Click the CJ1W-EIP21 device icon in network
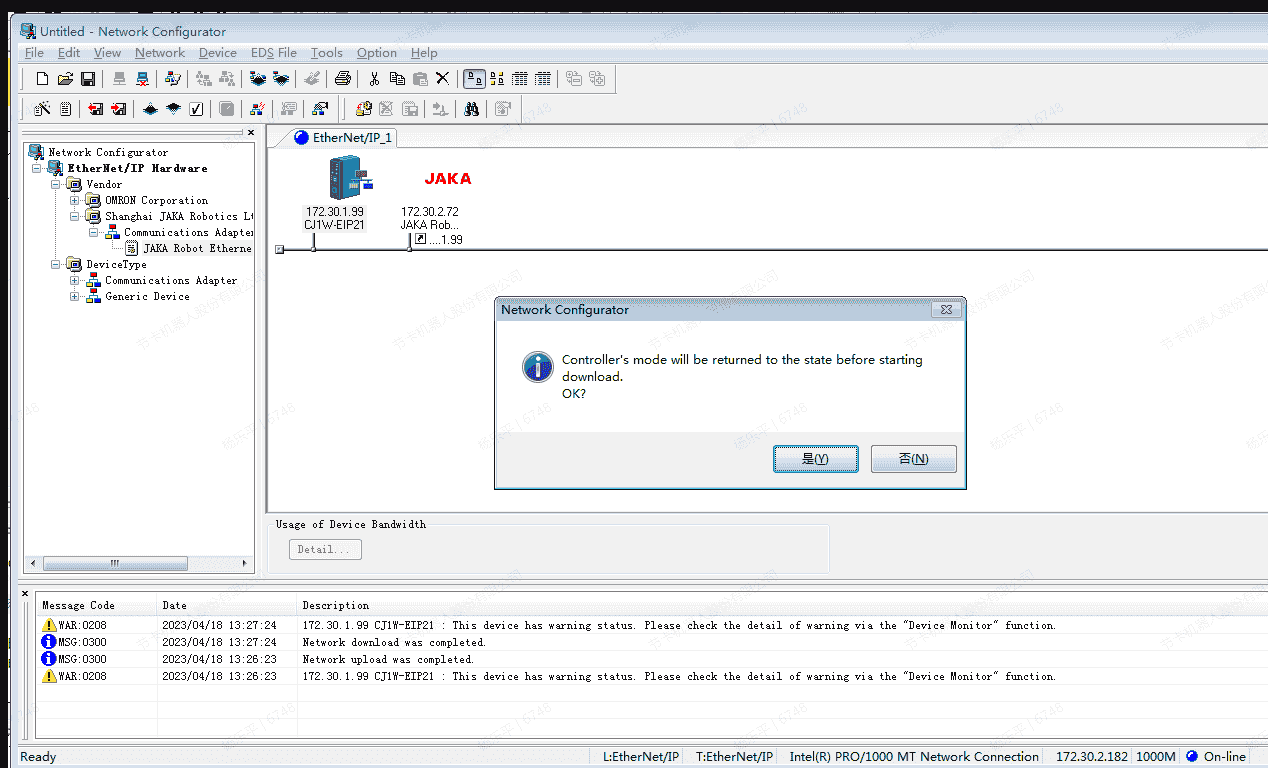 342,179
